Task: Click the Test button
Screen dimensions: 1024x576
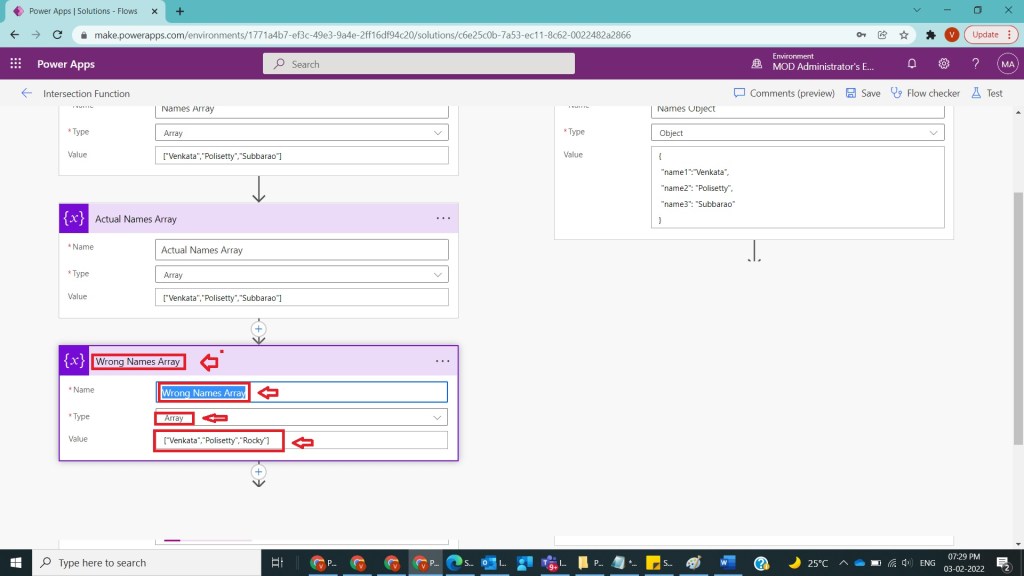Action: [986, 93]
